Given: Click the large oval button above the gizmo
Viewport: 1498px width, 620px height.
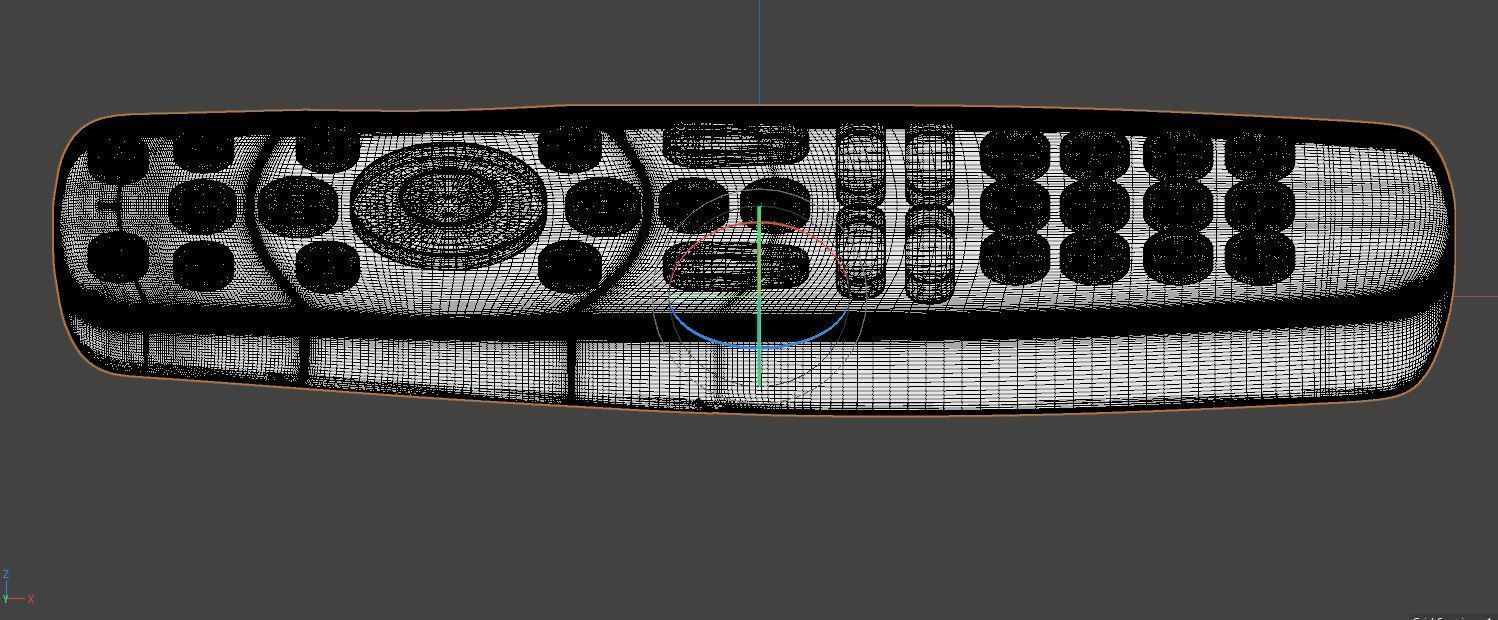Looking at the screenshot, I should pyautogui.click(x=735, y=140).
